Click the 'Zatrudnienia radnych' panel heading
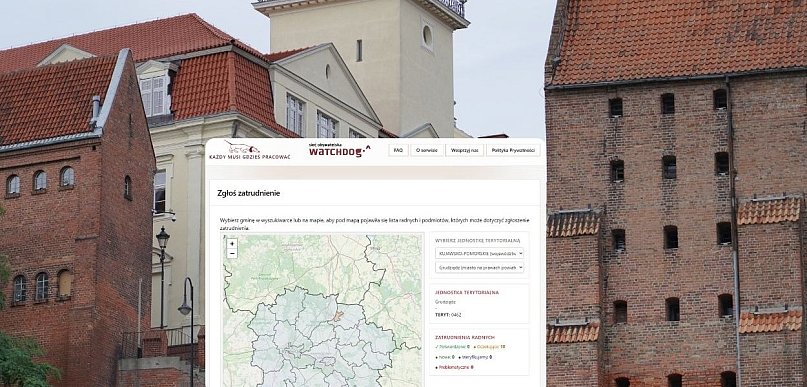Image resolution: width=807 pixels, height=387 pixels. 465,337
